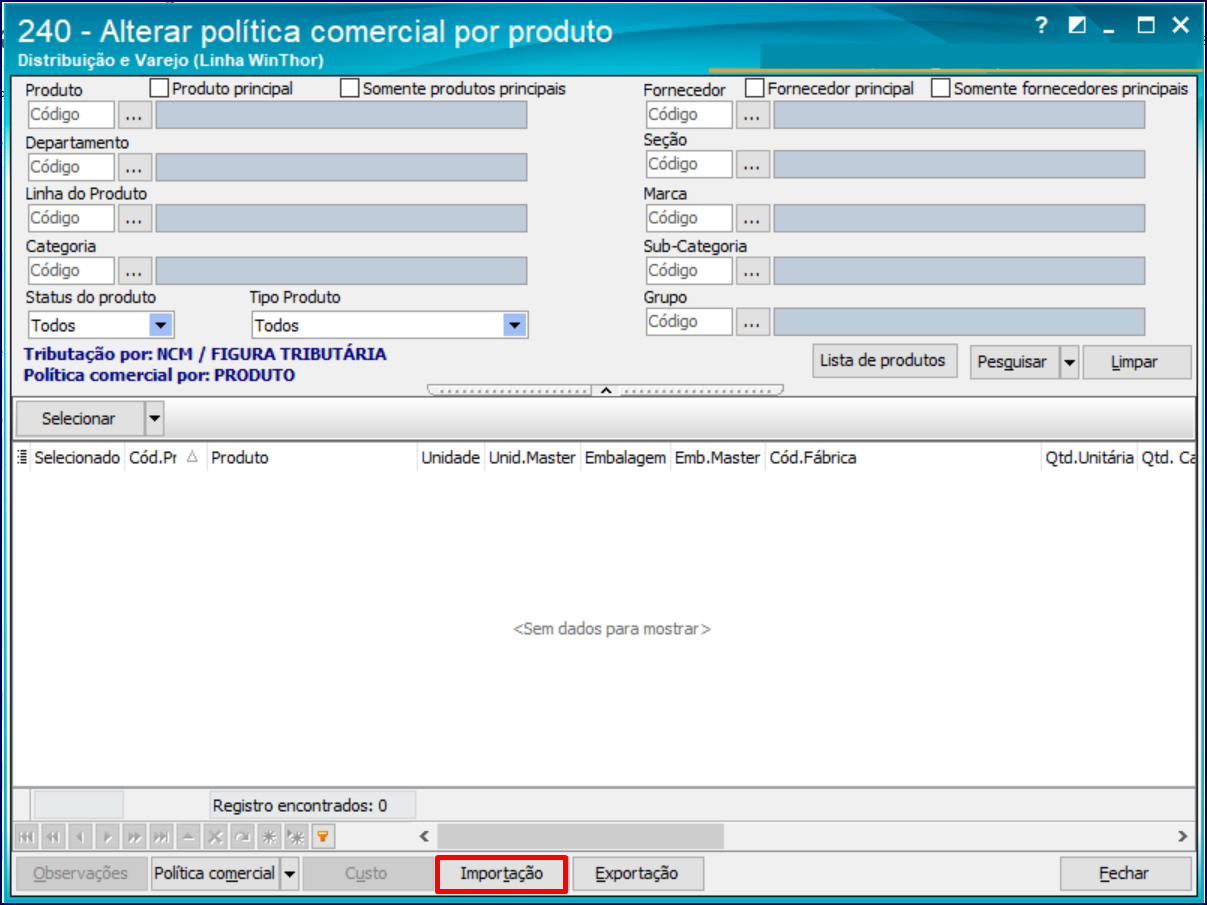Check the Produto principal checkbox
This screenshot has height=905, width=1207.
point(159,88)
